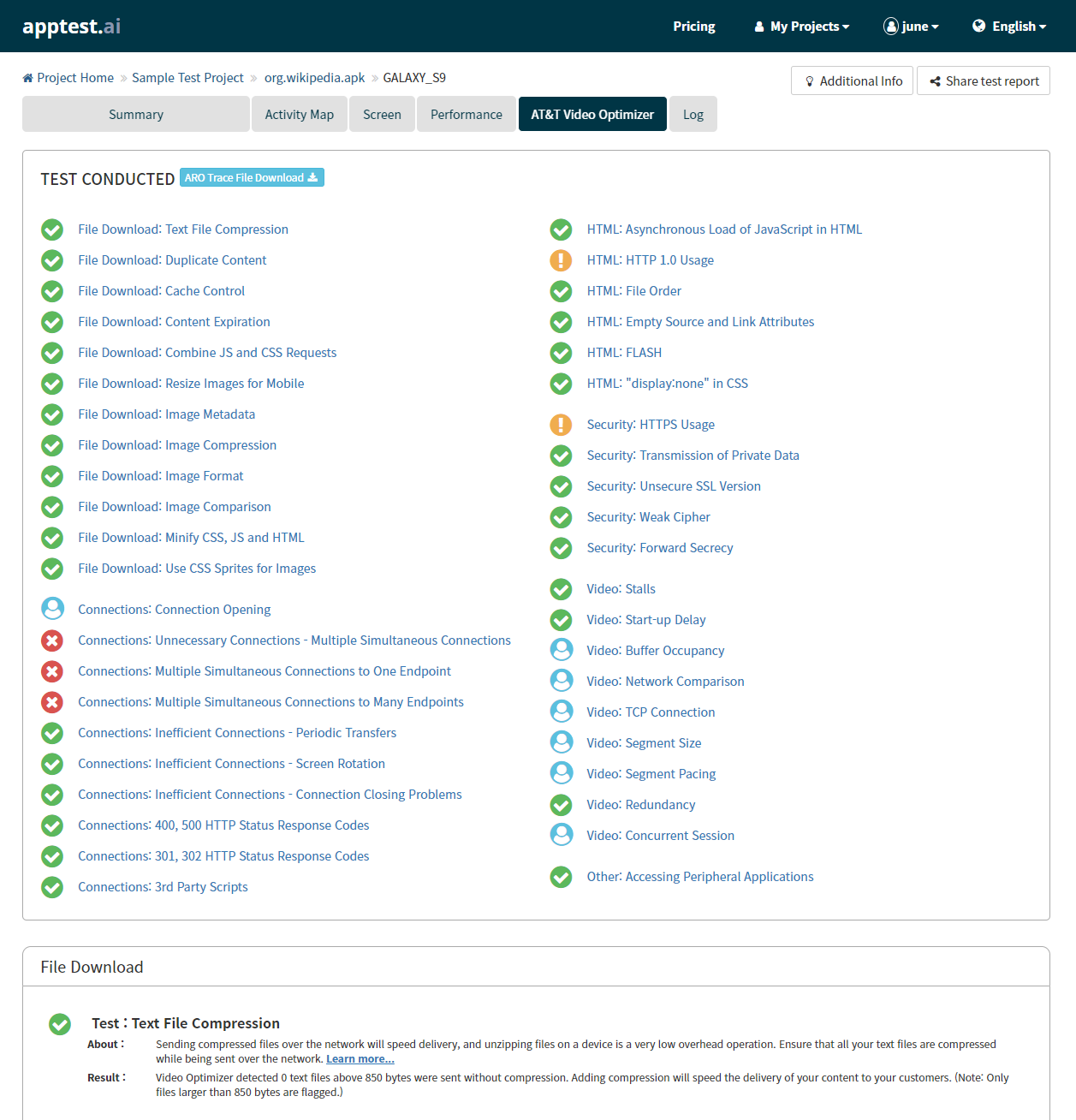Screen dimensions: 1076x1120
Task: Open Asynchronous Load of JavaScript in HTML link
Action: click(x=724, y=229)
